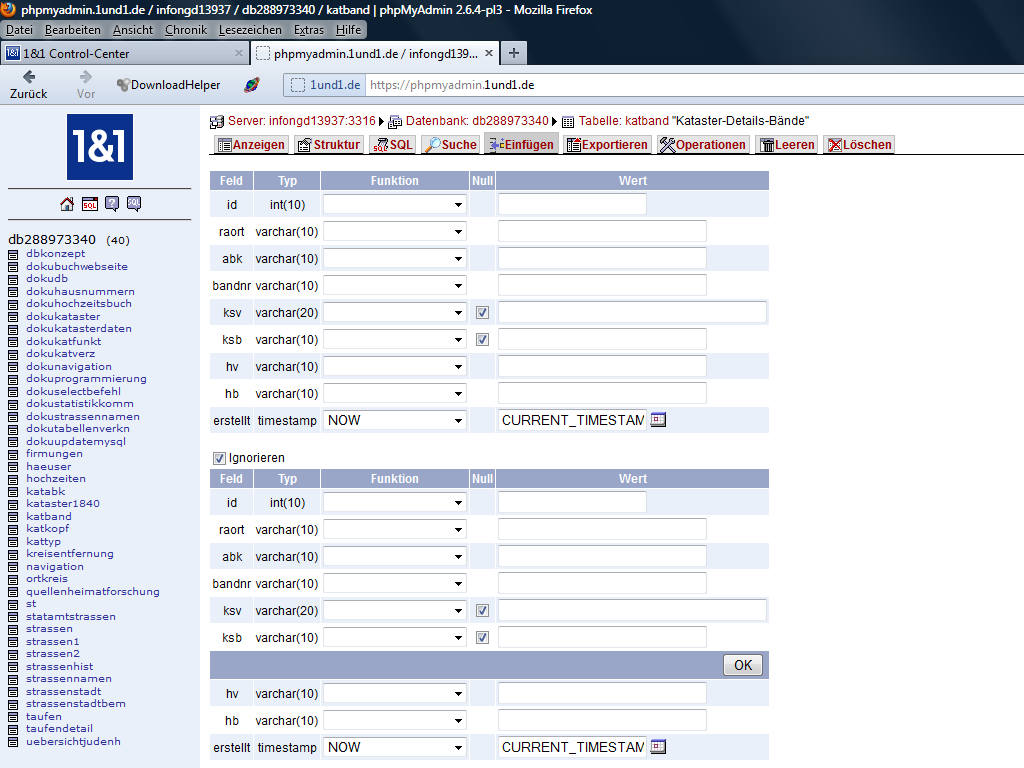The image size is (1024, 768).
Task: Click the browser Zurück back arrow
Action: (x=29, y=77)
